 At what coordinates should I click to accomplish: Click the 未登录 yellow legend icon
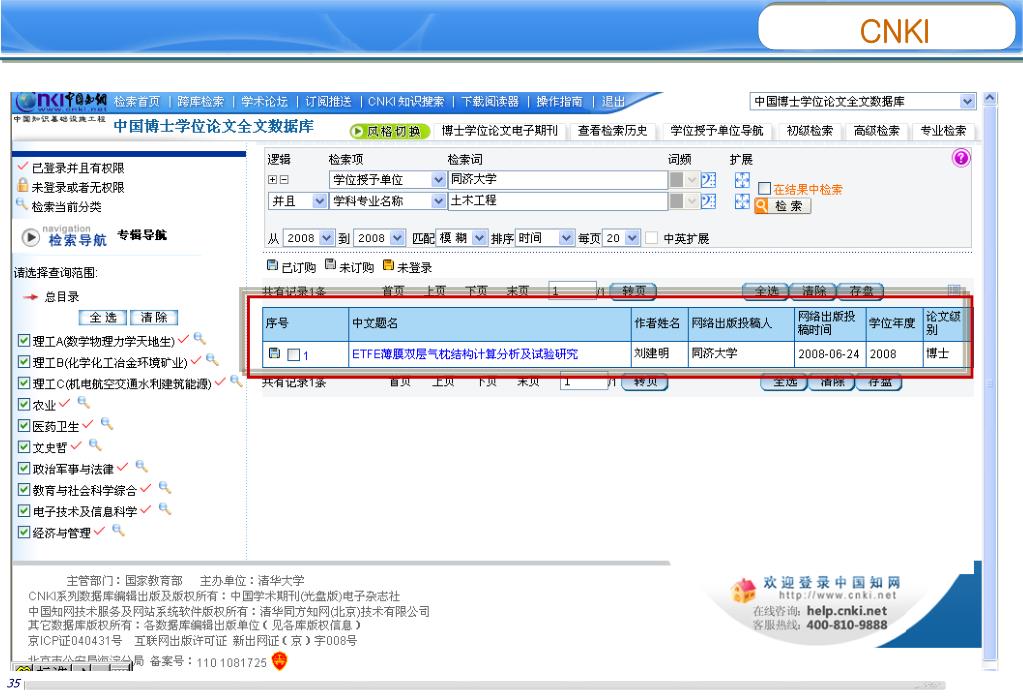[x=388, y=264]
